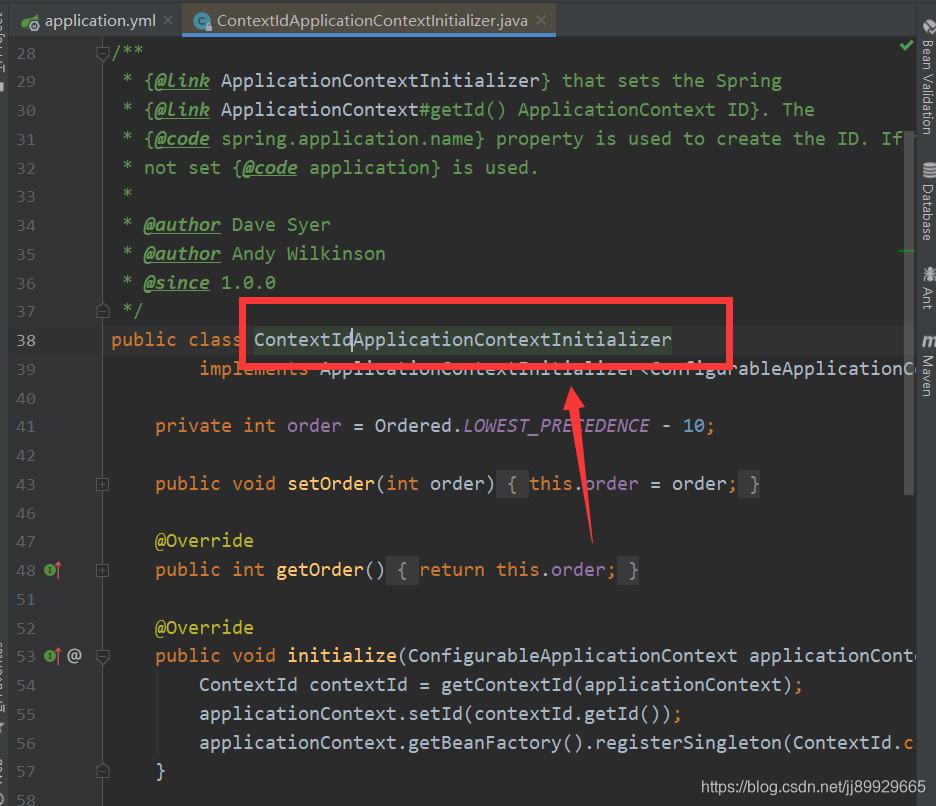Screen dimensions: 936x806
Task: Click ApplicationContext#getId() link on line 30
Action: (364, 110)
